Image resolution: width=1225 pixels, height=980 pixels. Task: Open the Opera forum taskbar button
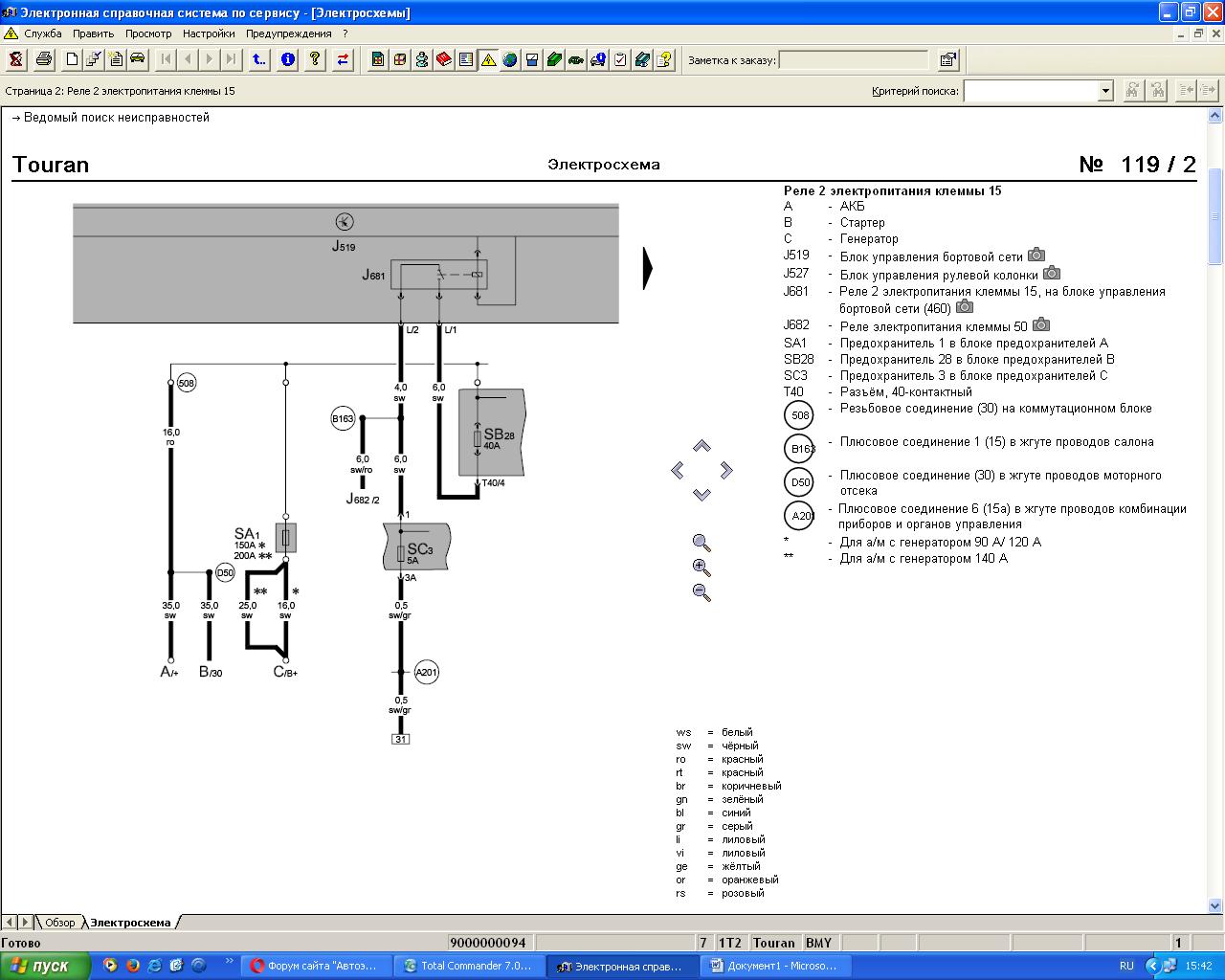(x=315, y=966)
